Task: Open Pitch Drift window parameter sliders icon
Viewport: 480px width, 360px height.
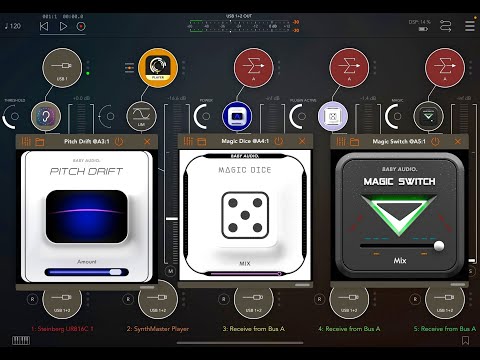Action: pos(26,142)
